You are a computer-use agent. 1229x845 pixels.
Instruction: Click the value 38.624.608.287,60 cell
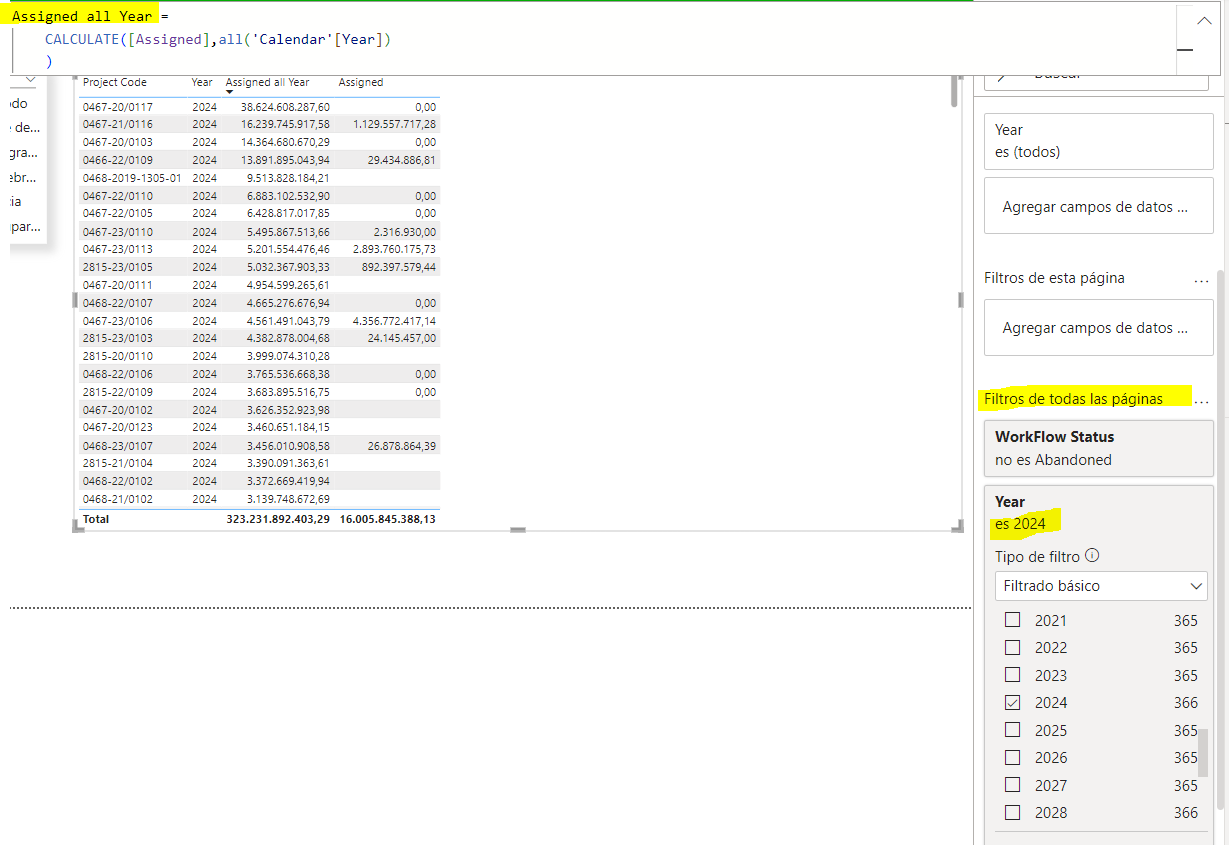coord(285,106)
